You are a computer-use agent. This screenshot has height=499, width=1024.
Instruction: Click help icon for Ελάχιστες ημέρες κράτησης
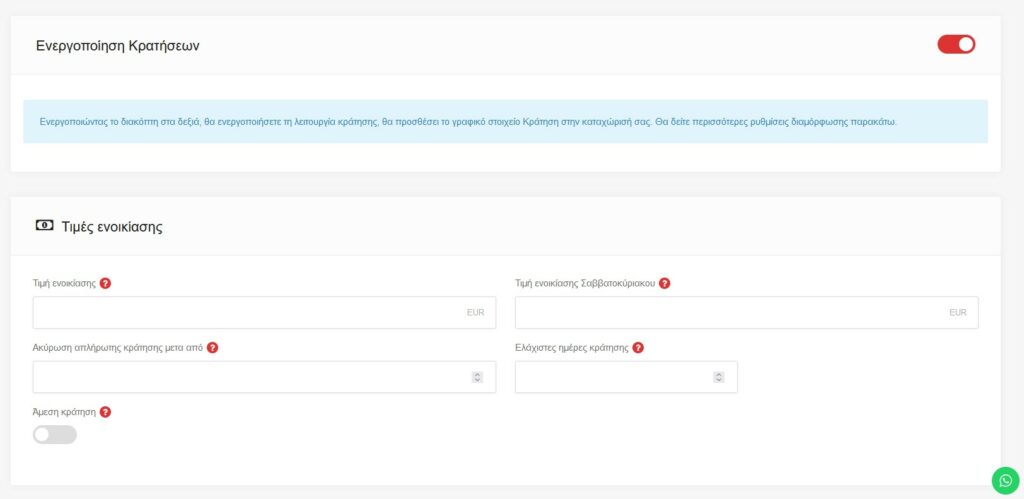pyautogui.click(x=638, y=348)
